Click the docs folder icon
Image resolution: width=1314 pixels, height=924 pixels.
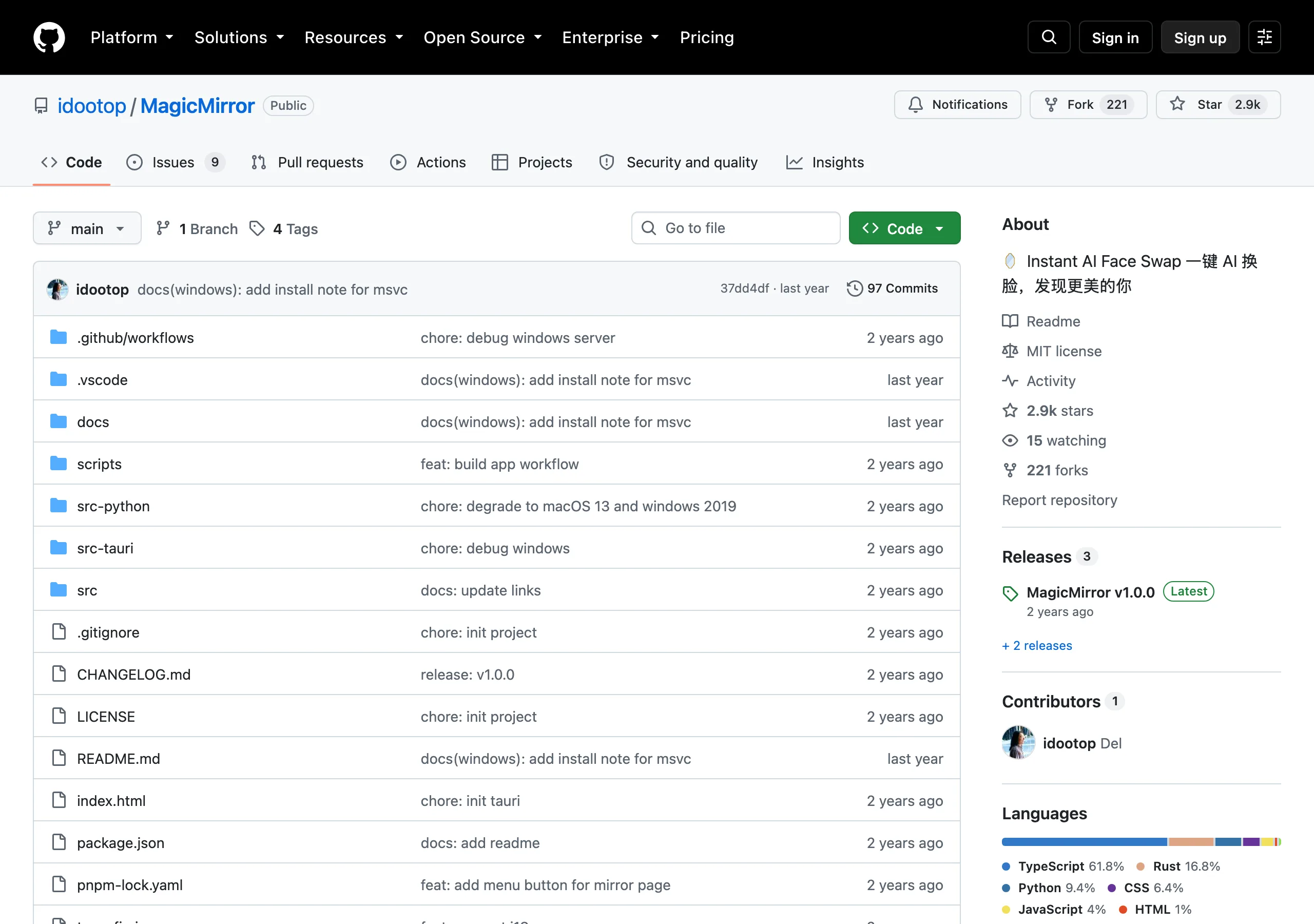[x=59, y=421]
